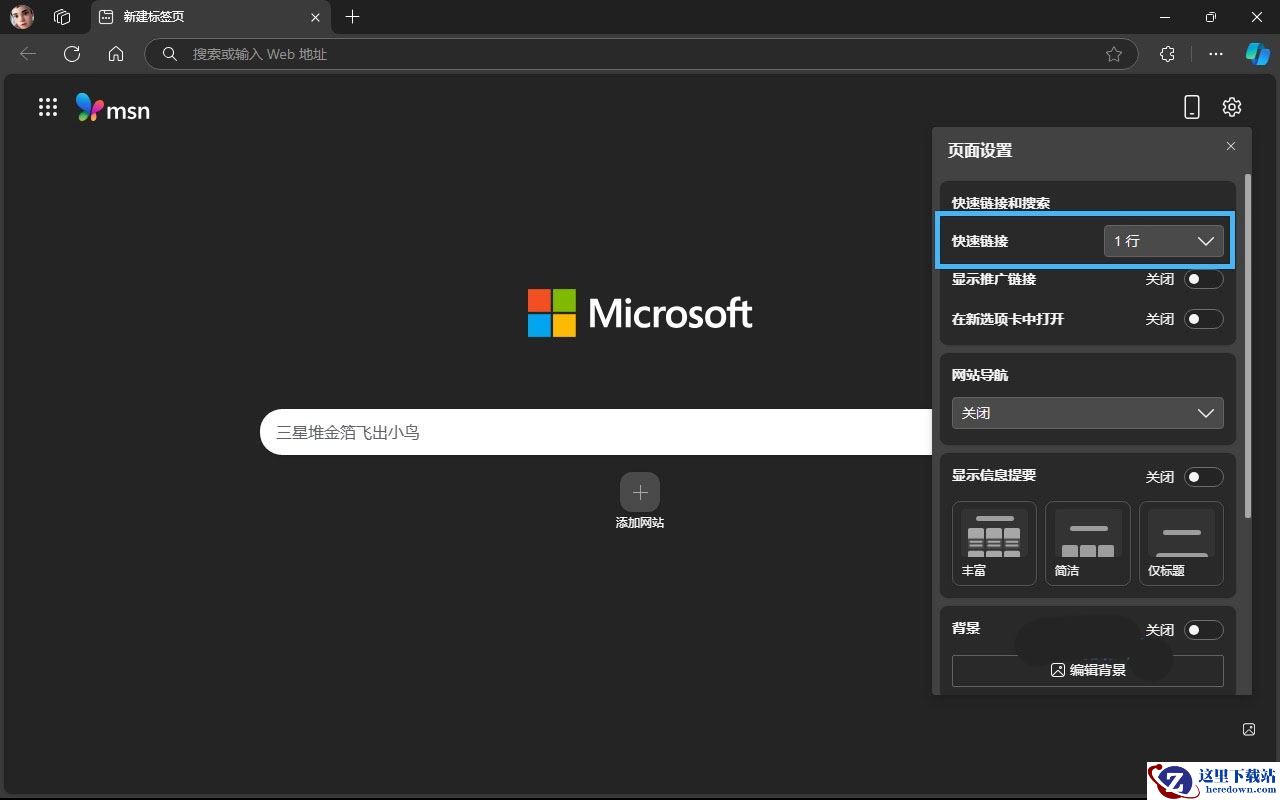Expand the 快速链接 rows dropdown
This screenshot has height=800, width=1280.
(x=1164, y=241)
